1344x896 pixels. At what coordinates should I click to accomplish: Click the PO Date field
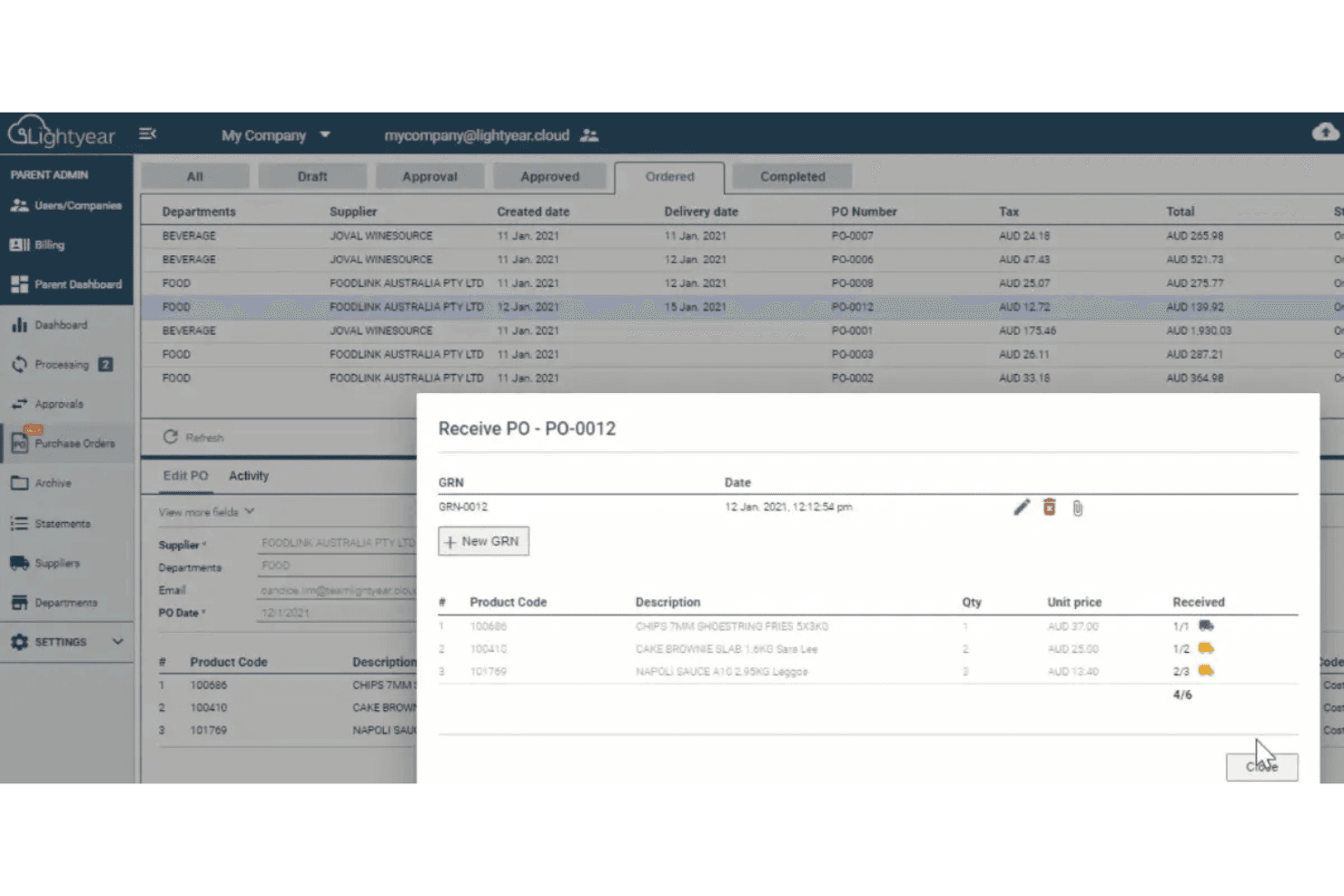pyautogui.click(x=337, y=613)
